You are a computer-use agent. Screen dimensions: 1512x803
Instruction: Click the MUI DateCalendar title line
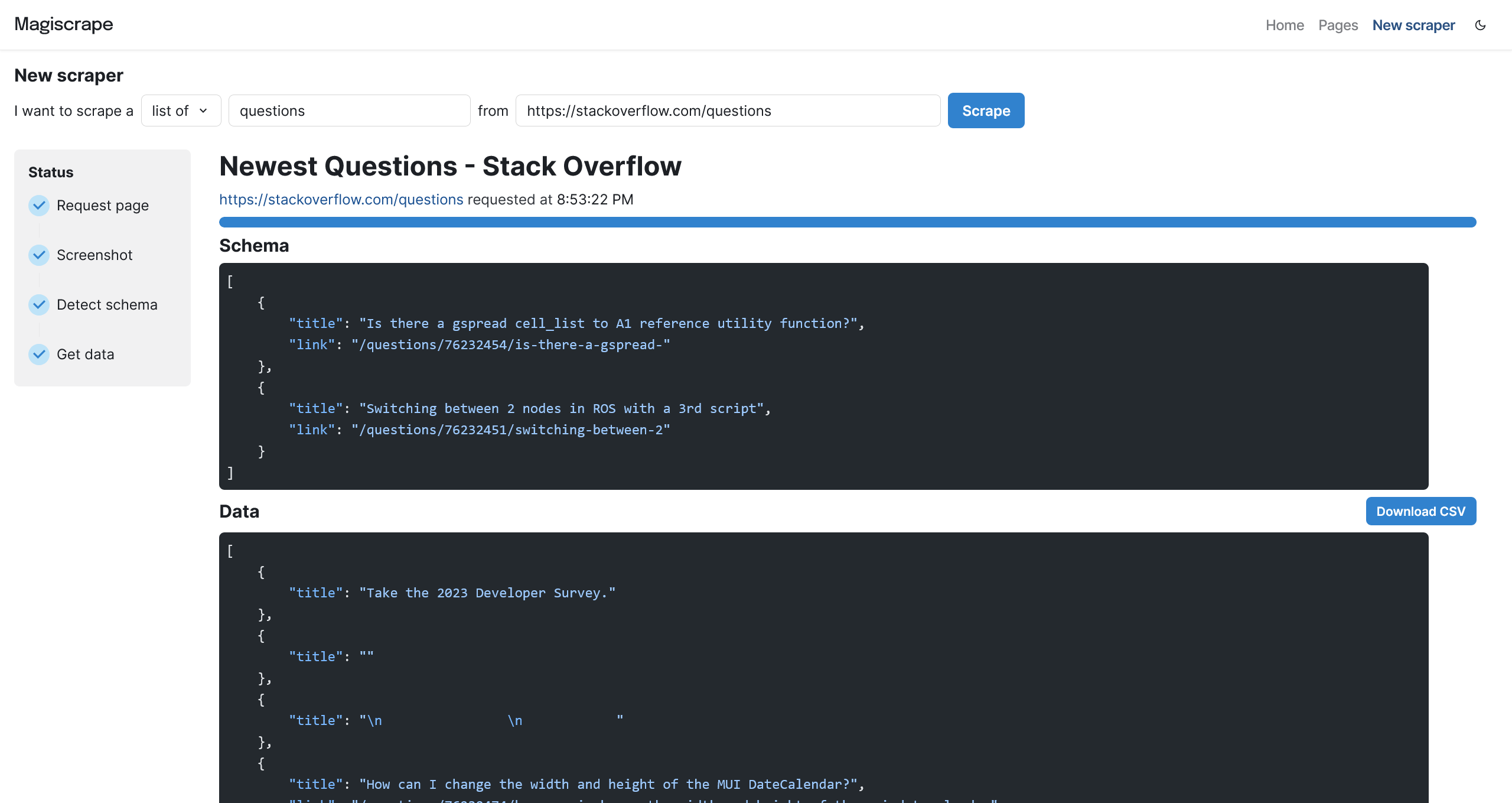tap(576, 785)
